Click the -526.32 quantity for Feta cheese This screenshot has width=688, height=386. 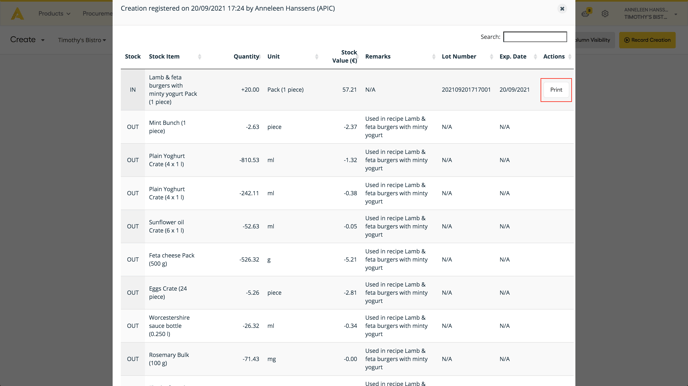click(x=249, y=259)
